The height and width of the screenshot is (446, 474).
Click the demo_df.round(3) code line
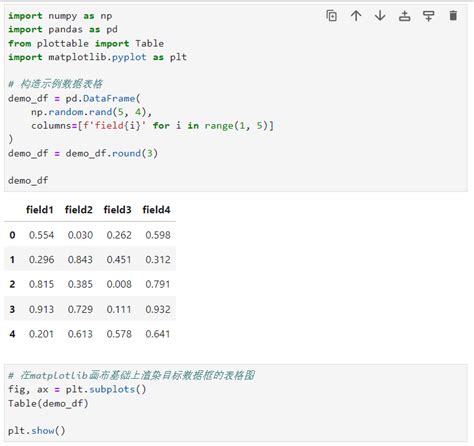(83, 153)
